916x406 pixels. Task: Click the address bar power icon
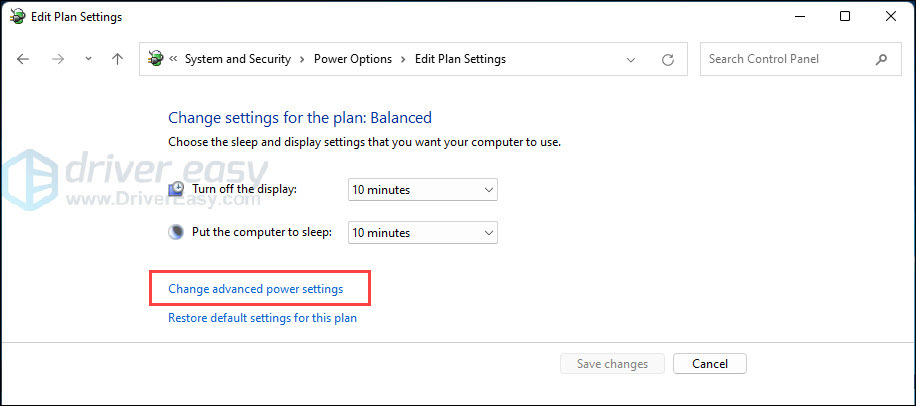pos(155,59)
